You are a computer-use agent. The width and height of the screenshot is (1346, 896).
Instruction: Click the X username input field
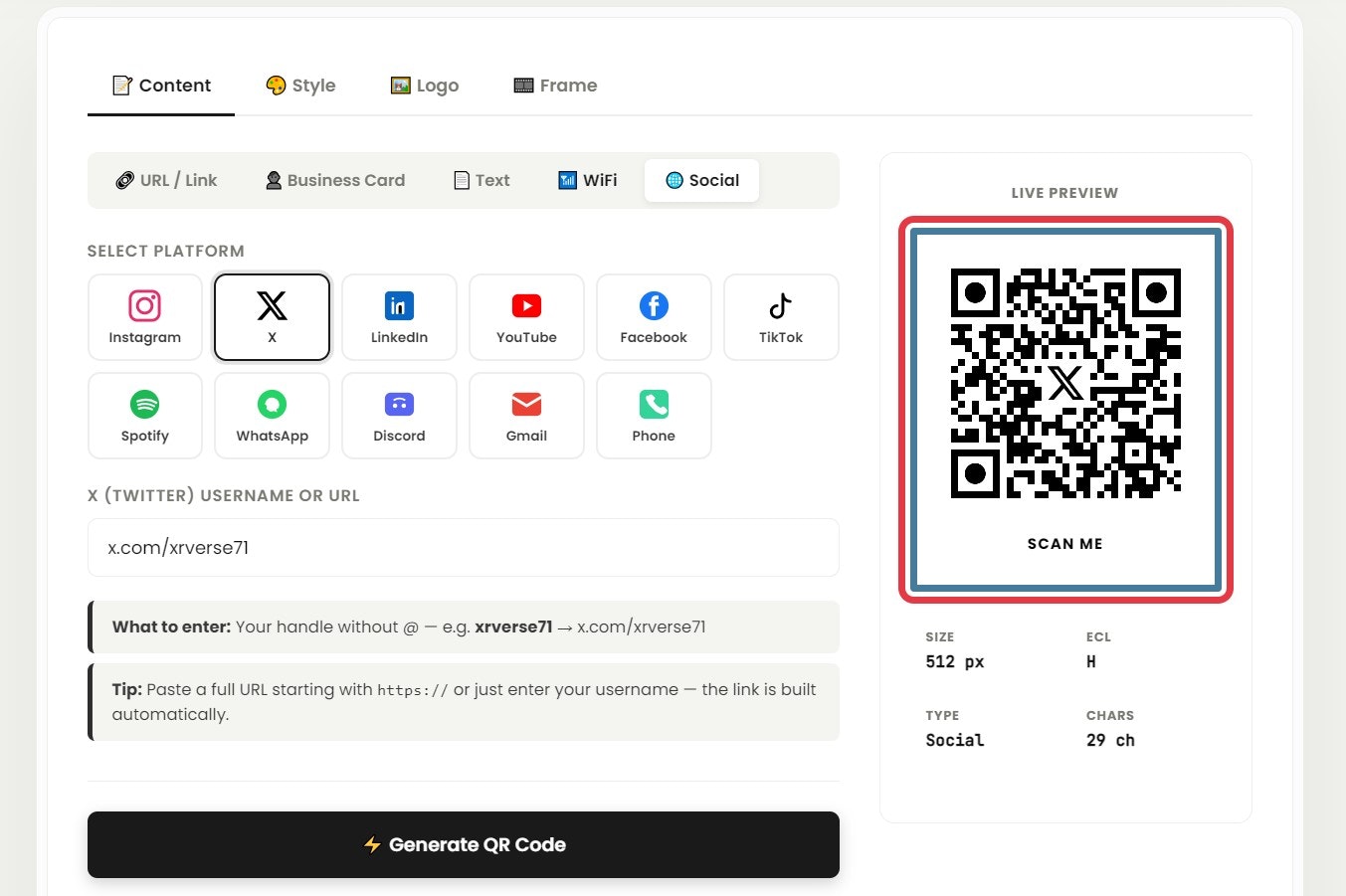point(463,548)
